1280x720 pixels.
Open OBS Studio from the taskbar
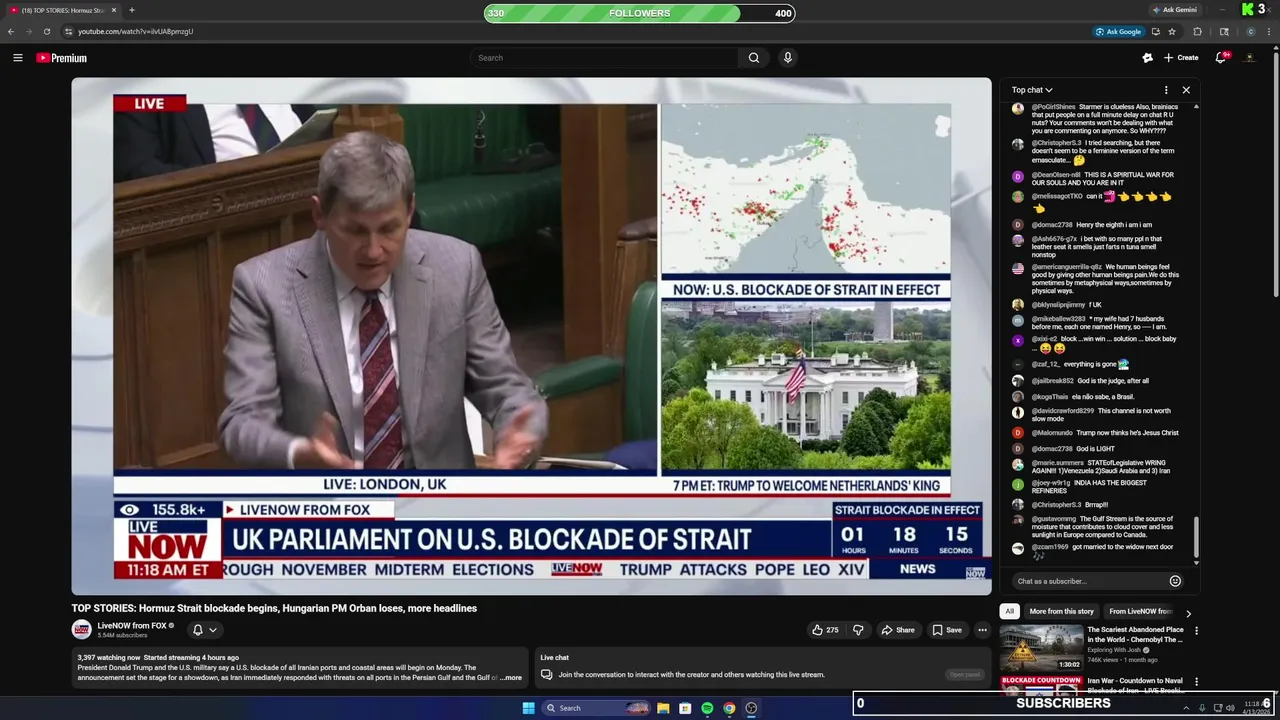(751, 708)
